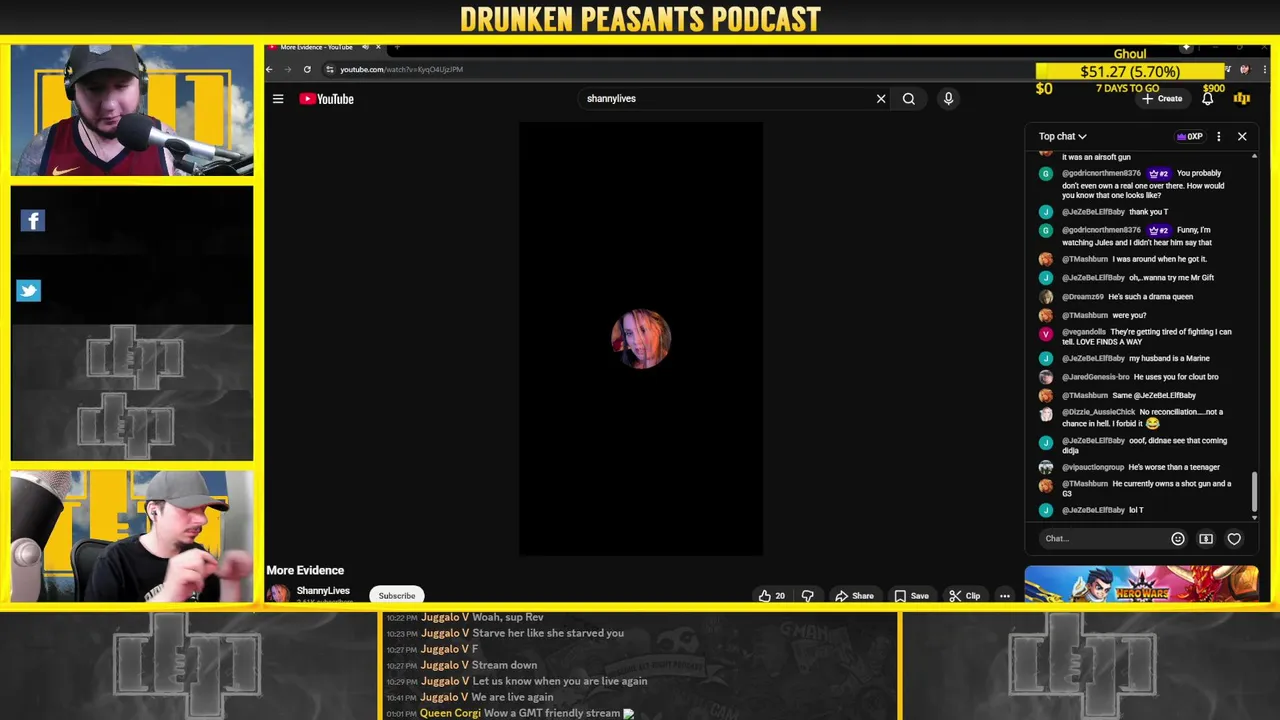The width and height of the screenshot is (1280, 720).
Task: Click the browser forward arrow
Action: pyautogui.click(x=288, y=69)
